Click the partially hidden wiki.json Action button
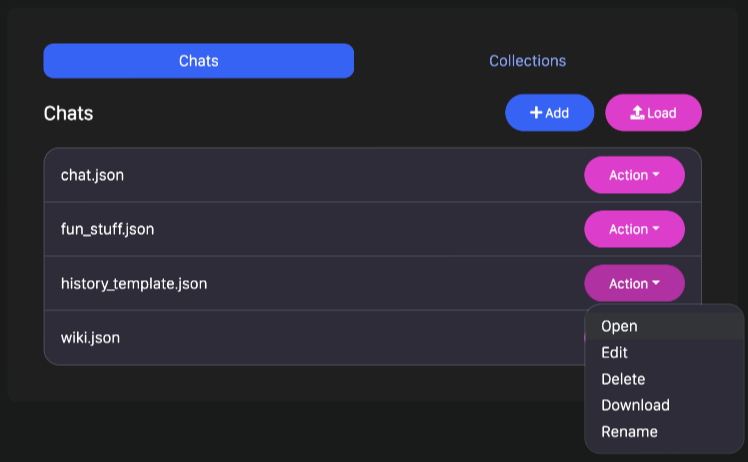 click(585, 337)
